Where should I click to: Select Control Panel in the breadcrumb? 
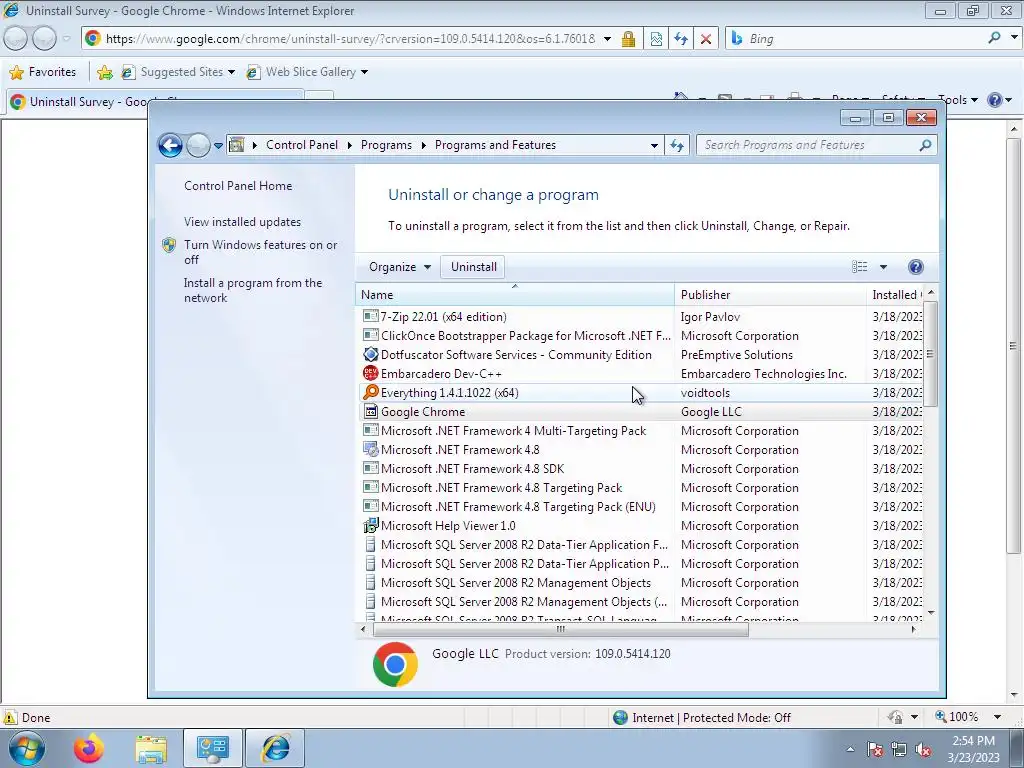pos(302,145)
